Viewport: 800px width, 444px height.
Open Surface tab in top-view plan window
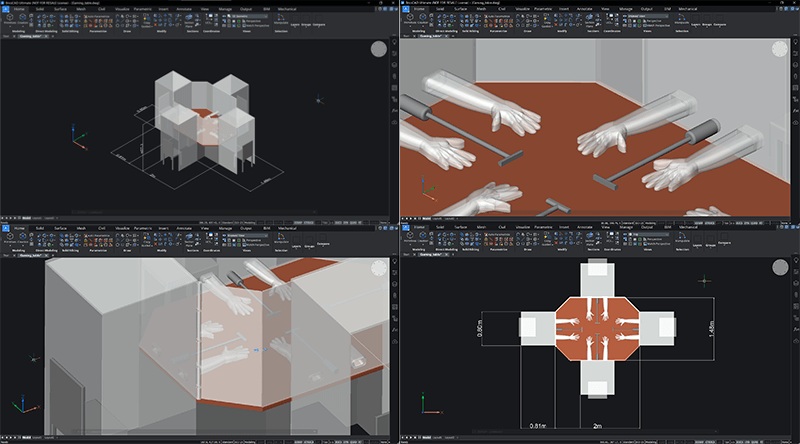460,228
